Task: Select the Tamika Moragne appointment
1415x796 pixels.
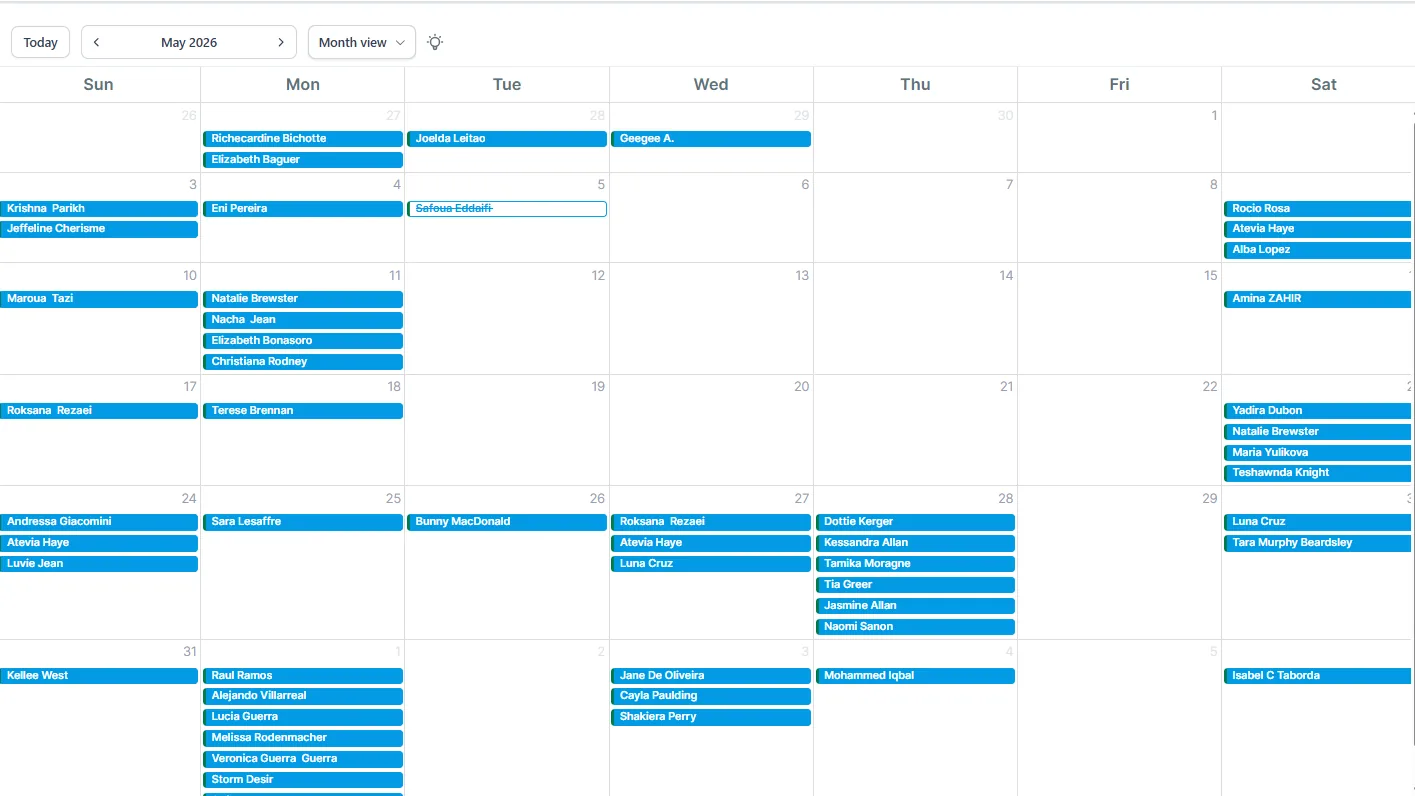Action: click(x=915, y=564)
